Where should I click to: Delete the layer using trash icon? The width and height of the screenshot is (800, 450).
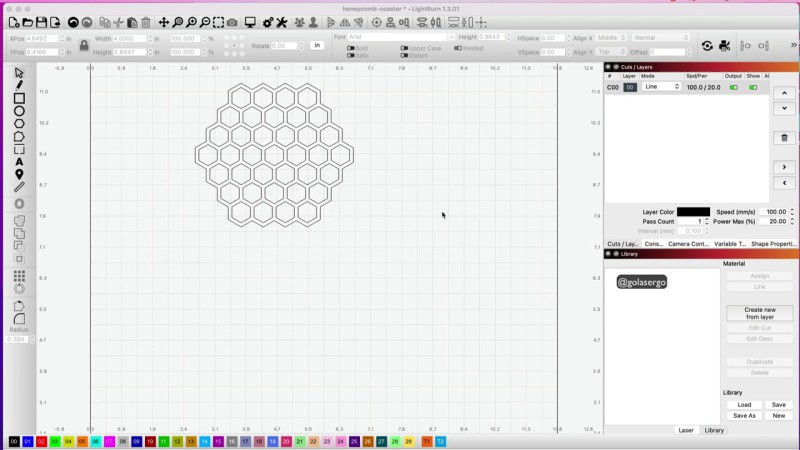tap(785, 138)
